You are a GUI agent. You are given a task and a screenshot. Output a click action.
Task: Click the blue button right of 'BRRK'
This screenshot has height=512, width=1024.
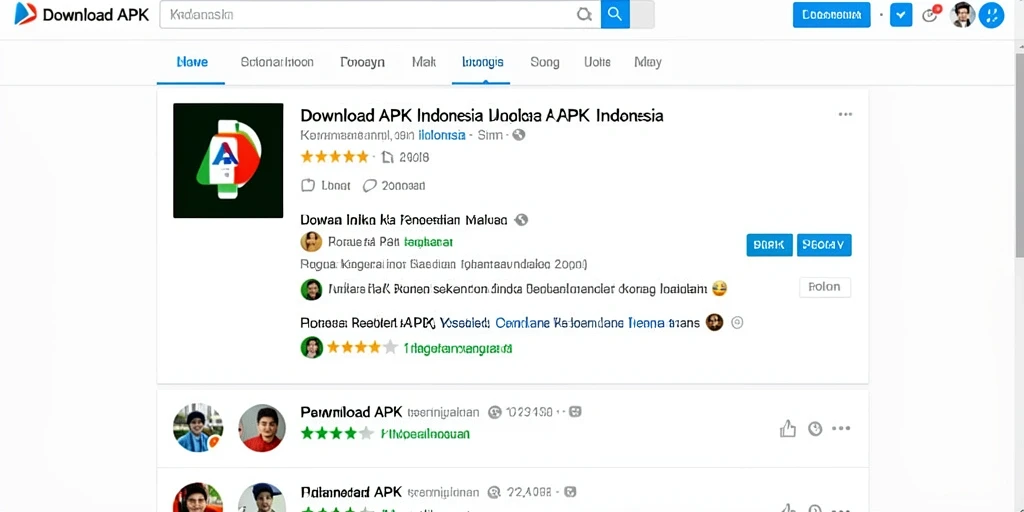pyautogui.click(x=824, y=245)
